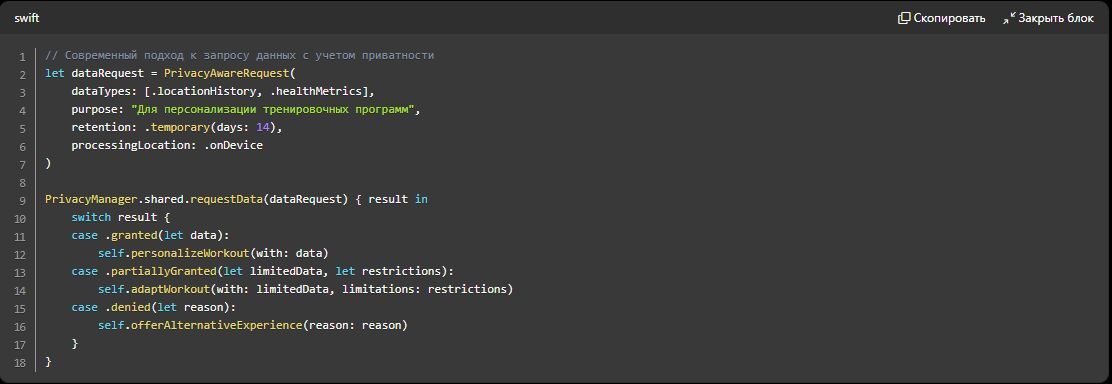
Task: Click the adaptWorkout method name
Action: (x=170, y=290)
